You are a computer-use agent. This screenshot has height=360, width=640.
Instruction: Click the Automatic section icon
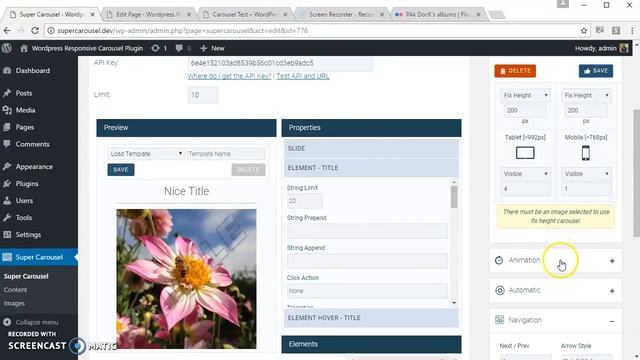(x=500, y=290)
